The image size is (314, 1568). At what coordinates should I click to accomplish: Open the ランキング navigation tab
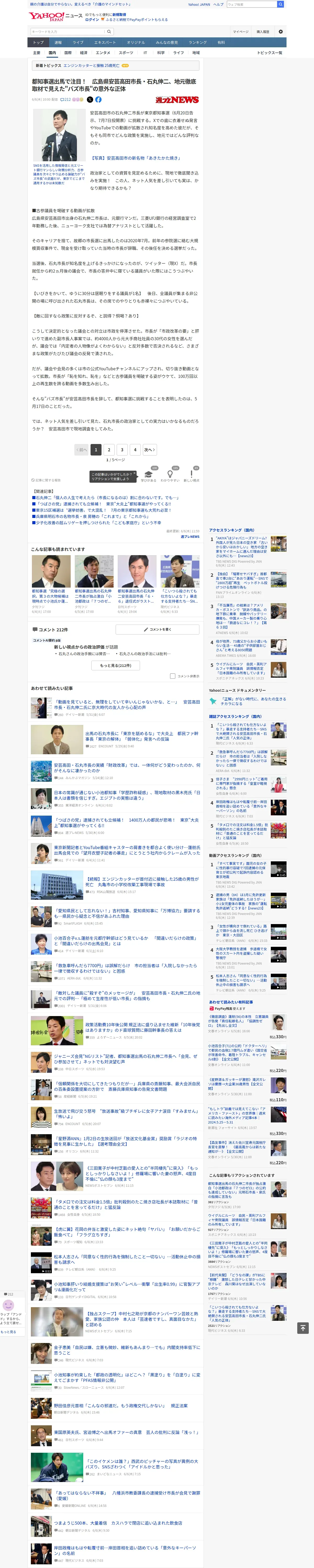(198, 43)
